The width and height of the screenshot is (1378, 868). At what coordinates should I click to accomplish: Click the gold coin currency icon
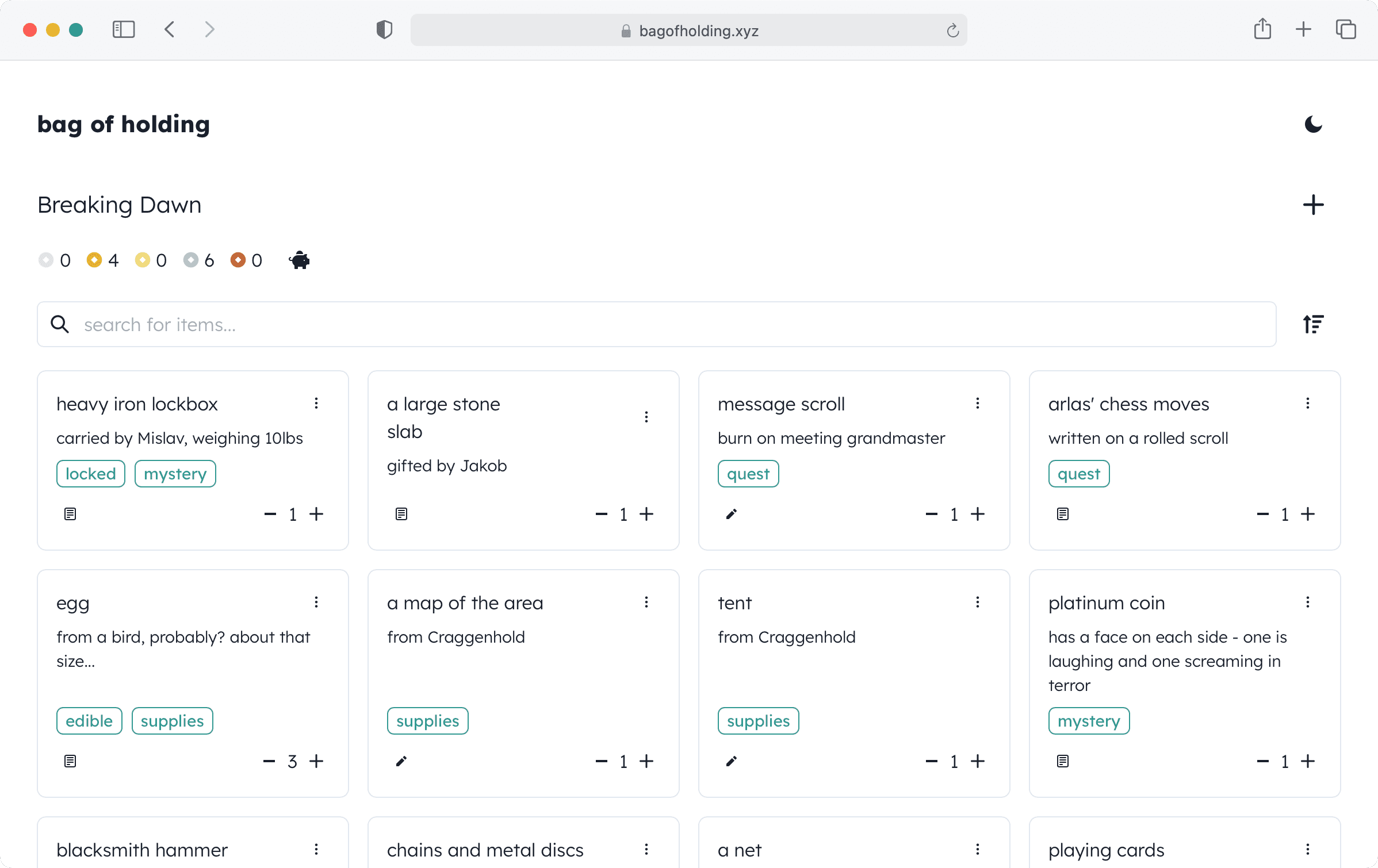94,260
